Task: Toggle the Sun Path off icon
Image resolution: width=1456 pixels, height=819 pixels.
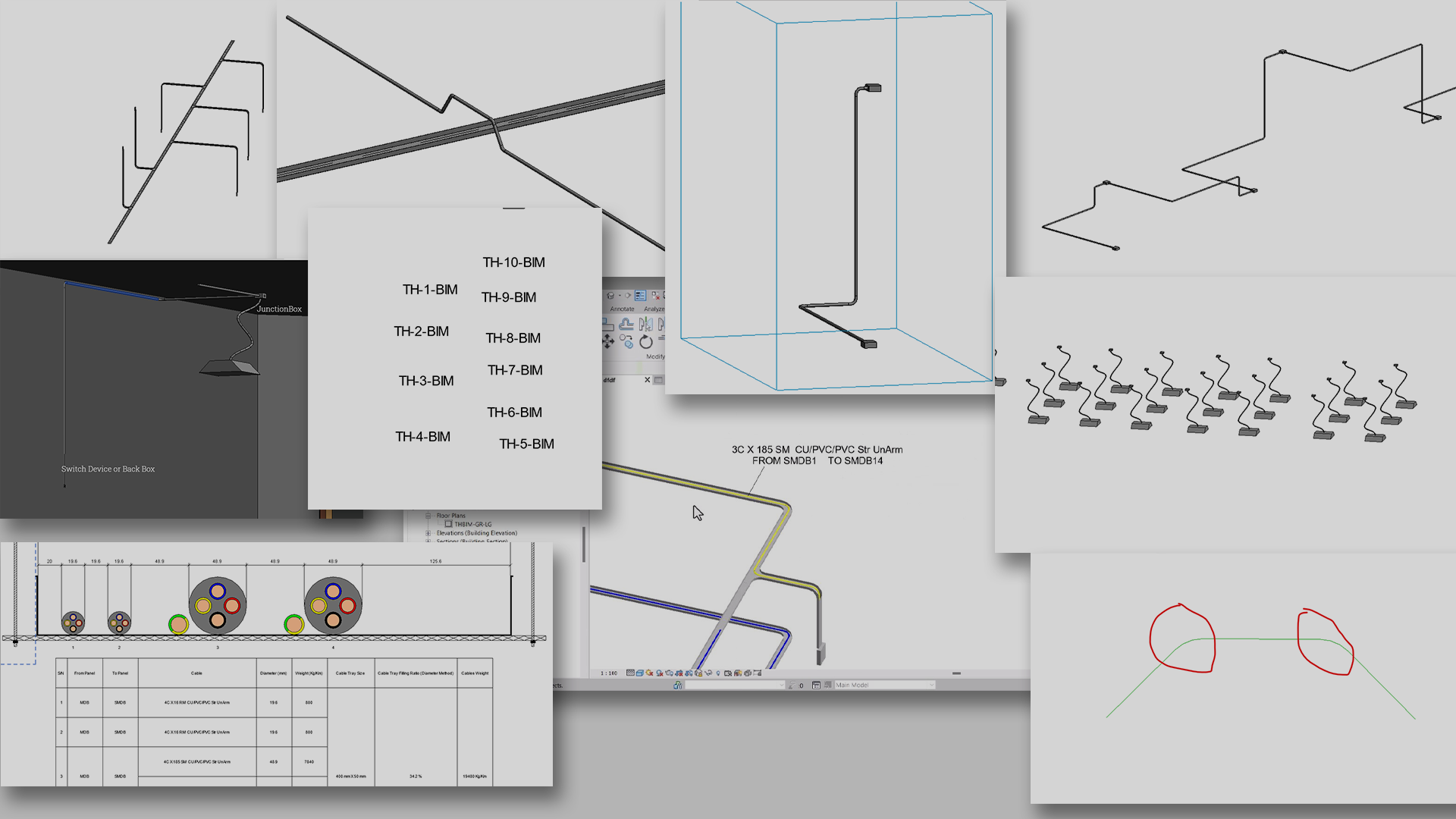Action: click(x=649, y=673)
